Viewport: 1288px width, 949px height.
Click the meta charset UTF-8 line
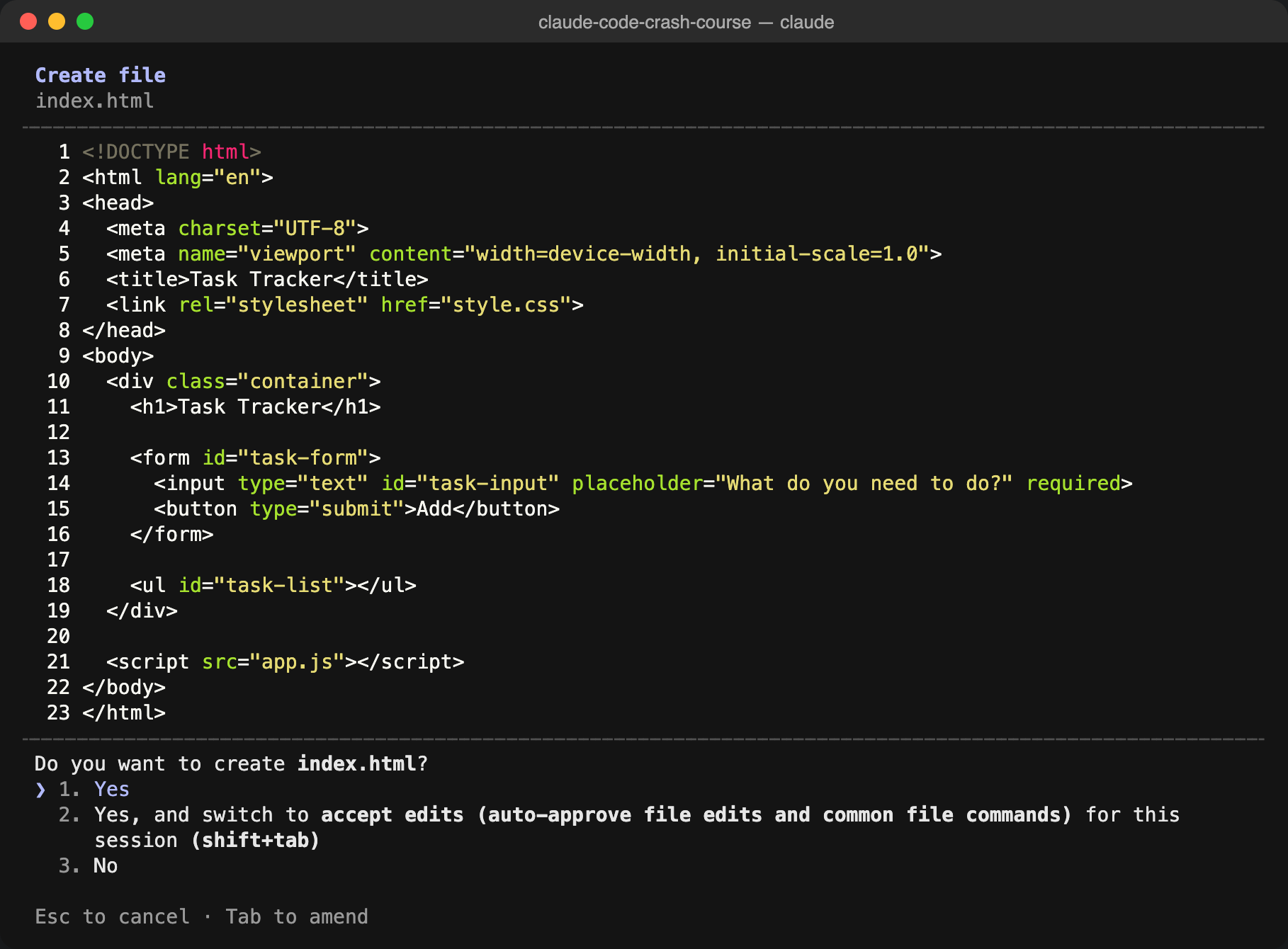point(237,228)
